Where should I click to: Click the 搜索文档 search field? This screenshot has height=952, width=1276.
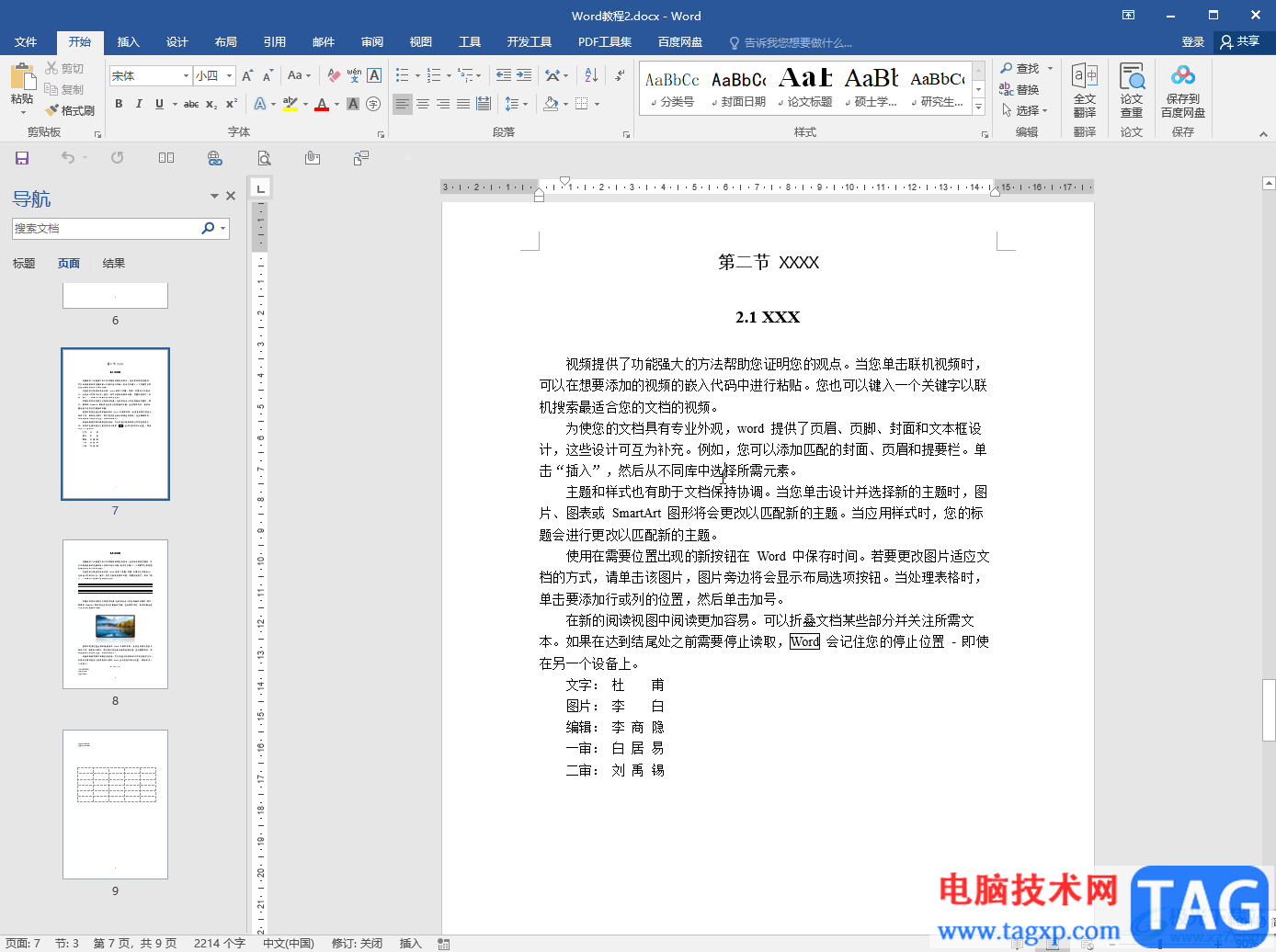[106, 228]
